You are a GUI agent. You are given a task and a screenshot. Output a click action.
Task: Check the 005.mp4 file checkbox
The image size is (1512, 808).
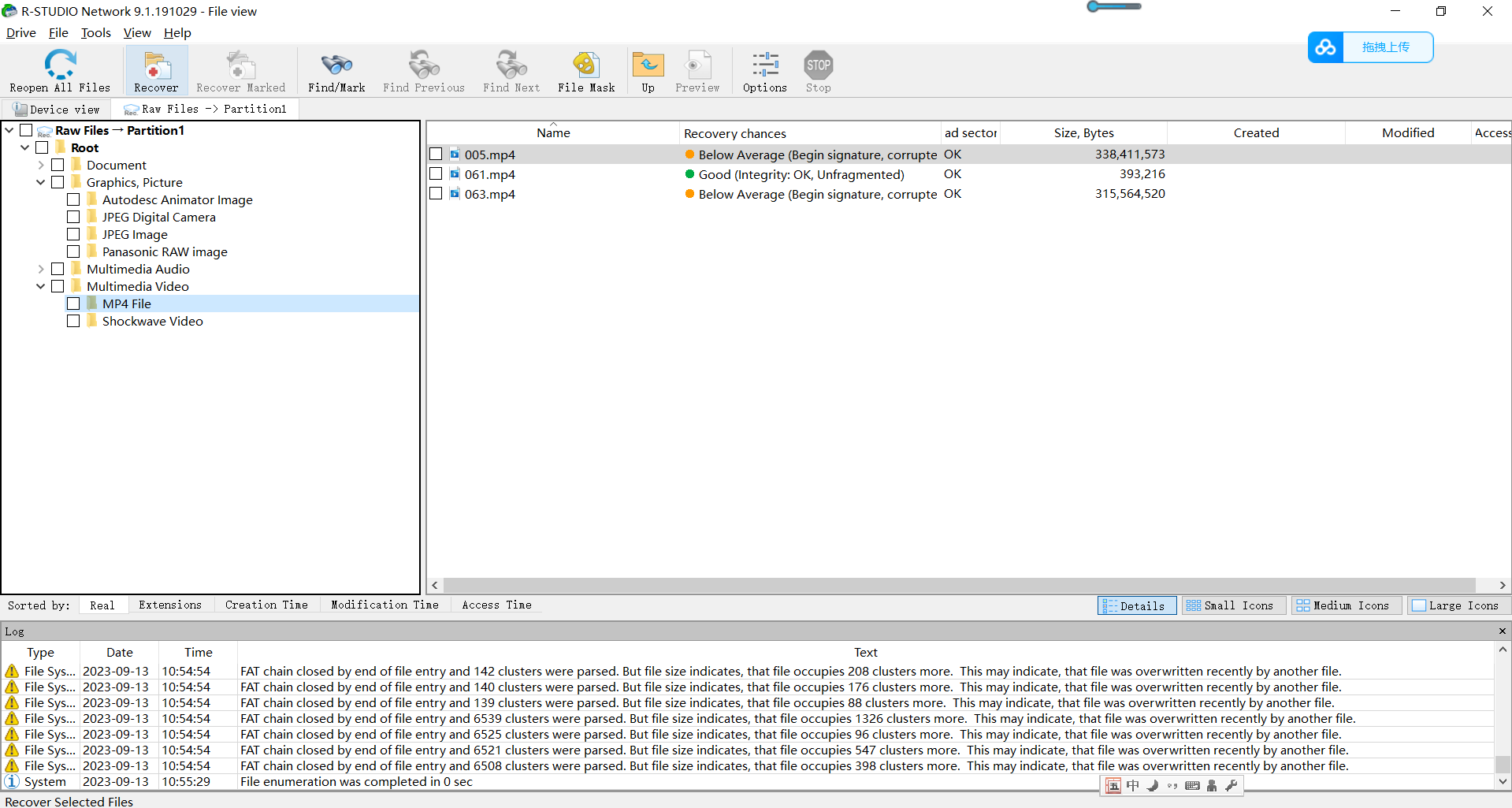tap(436, 155)
